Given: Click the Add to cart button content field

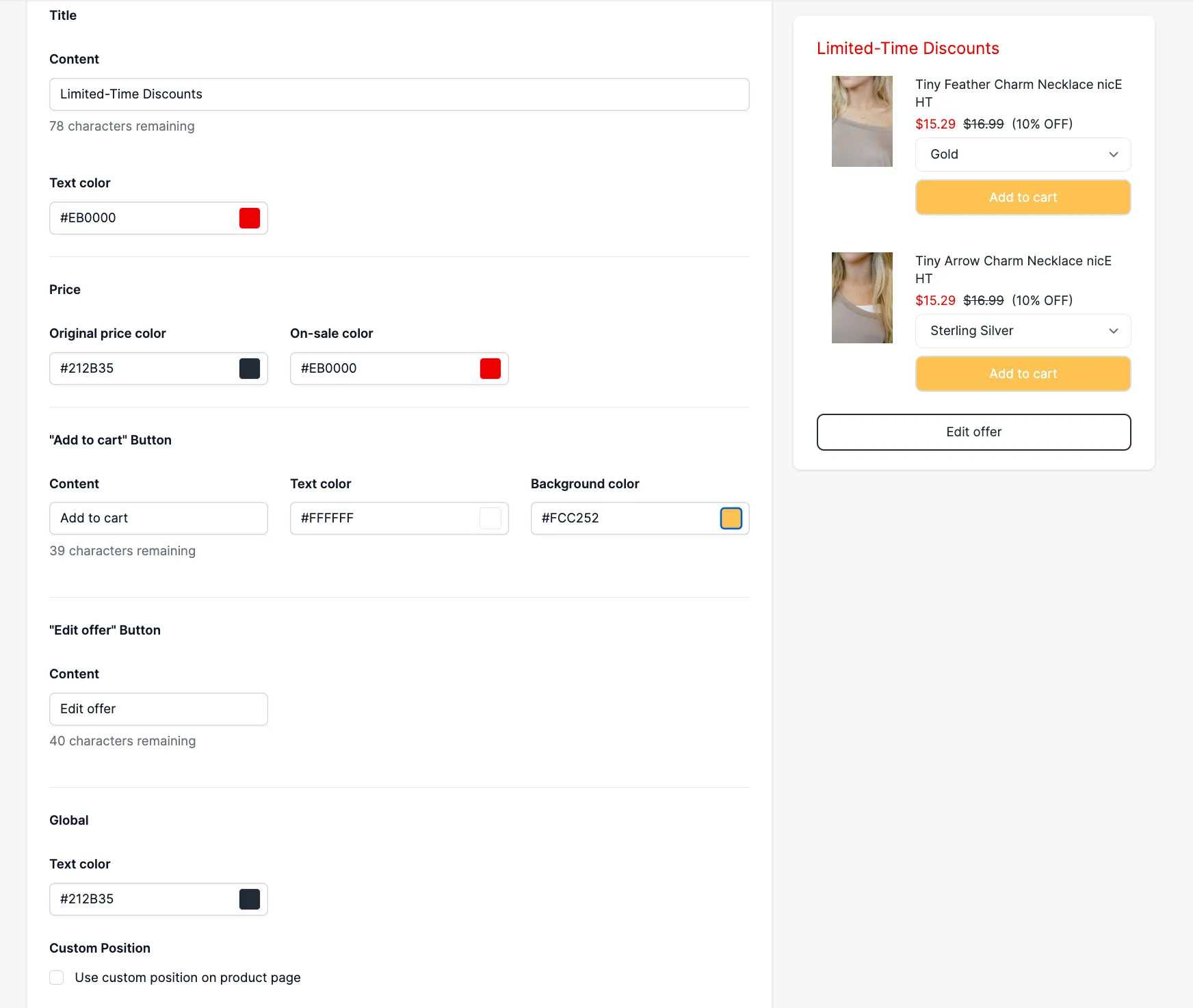Looking at the screenshot, I should (159, 518).
